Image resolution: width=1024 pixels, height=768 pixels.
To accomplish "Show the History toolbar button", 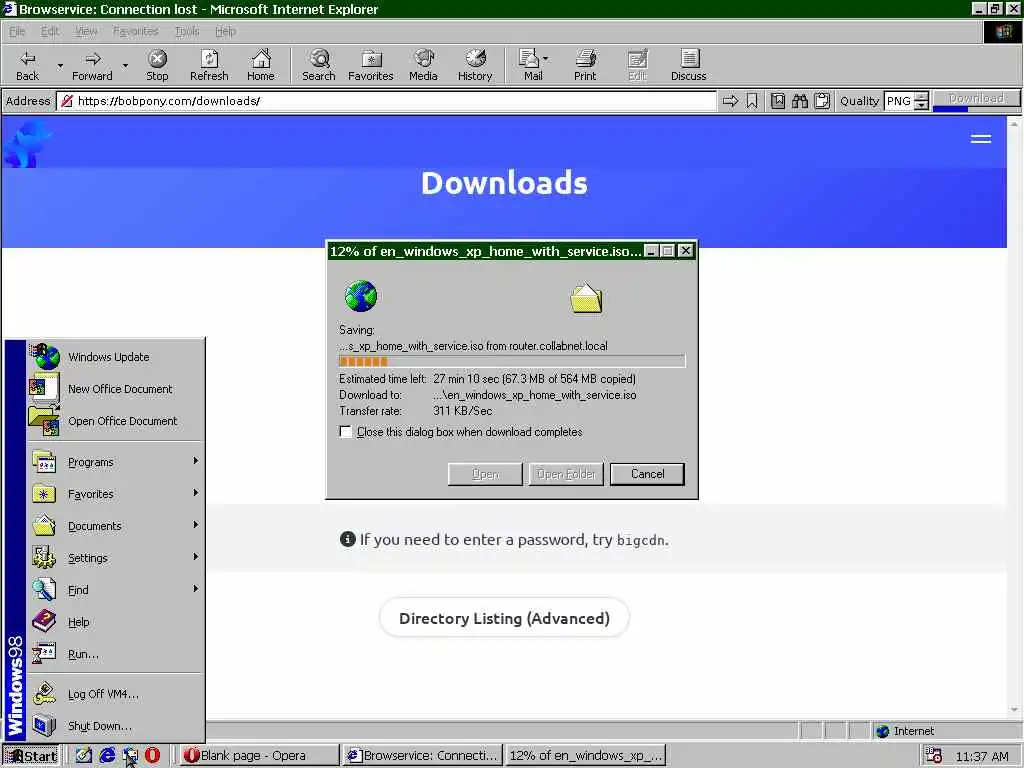I will point(475,65).
